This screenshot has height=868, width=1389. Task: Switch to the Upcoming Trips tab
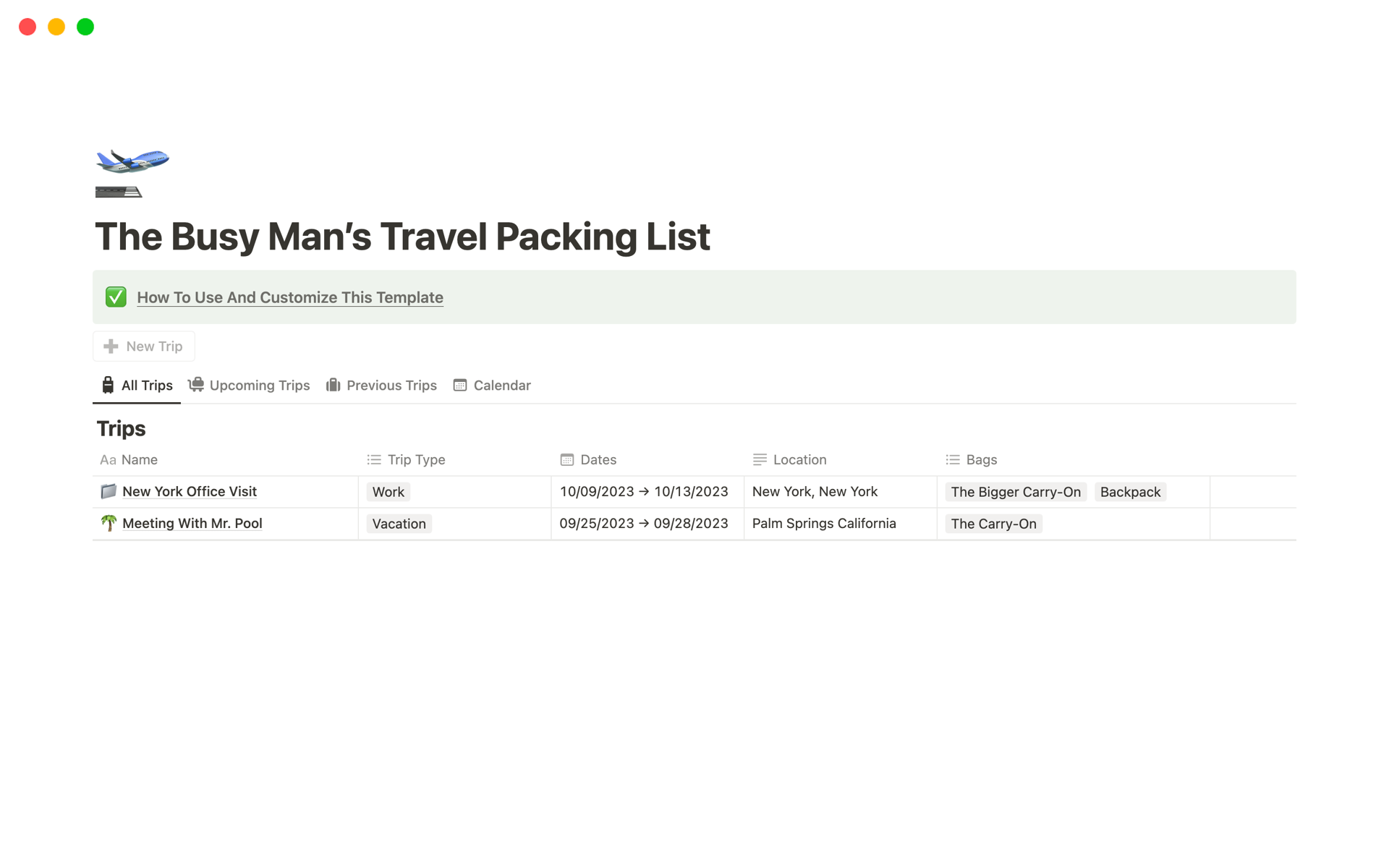[x=250, y=386]
